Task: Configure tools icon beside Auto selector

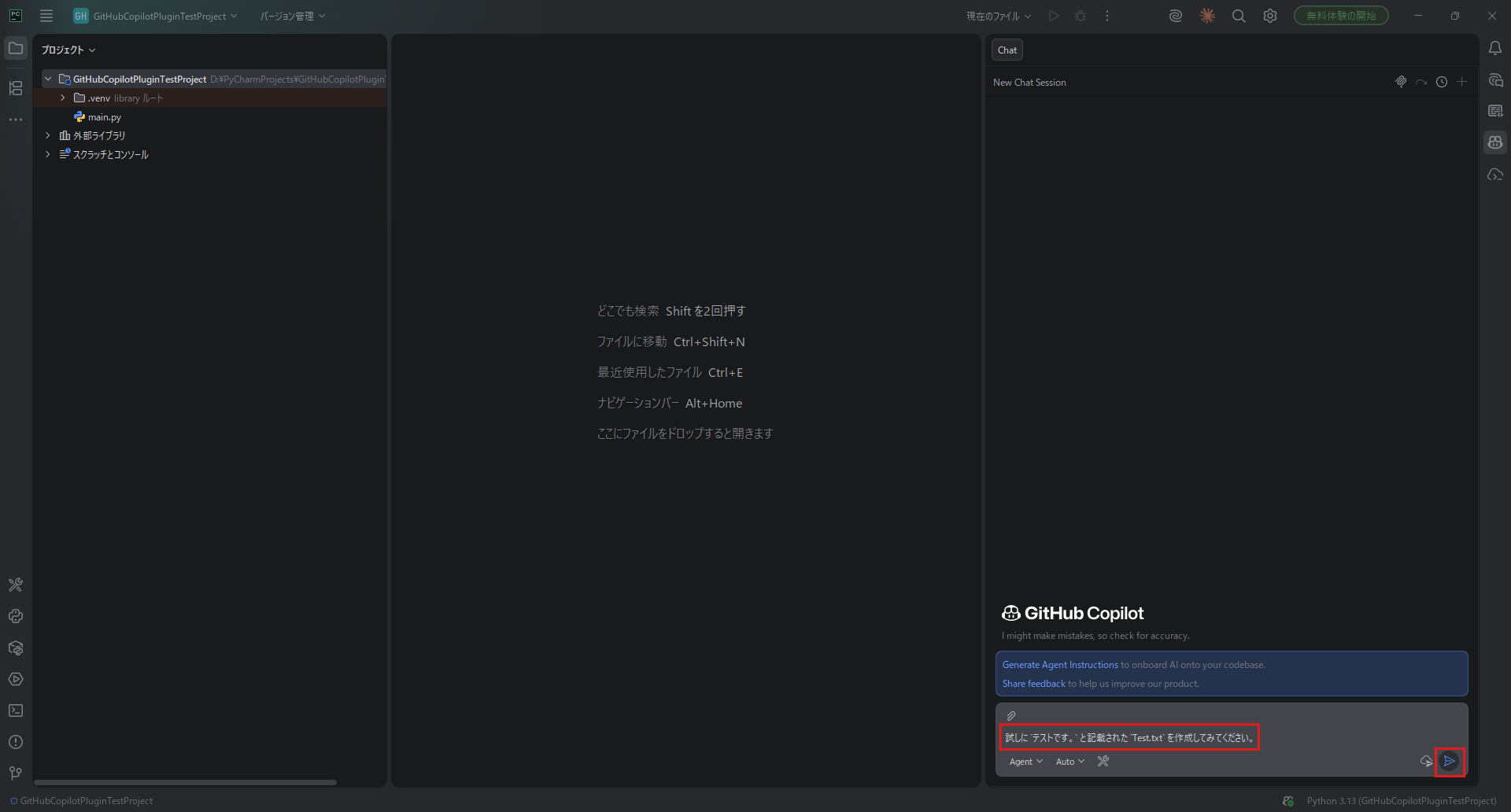Action: 1103,761
